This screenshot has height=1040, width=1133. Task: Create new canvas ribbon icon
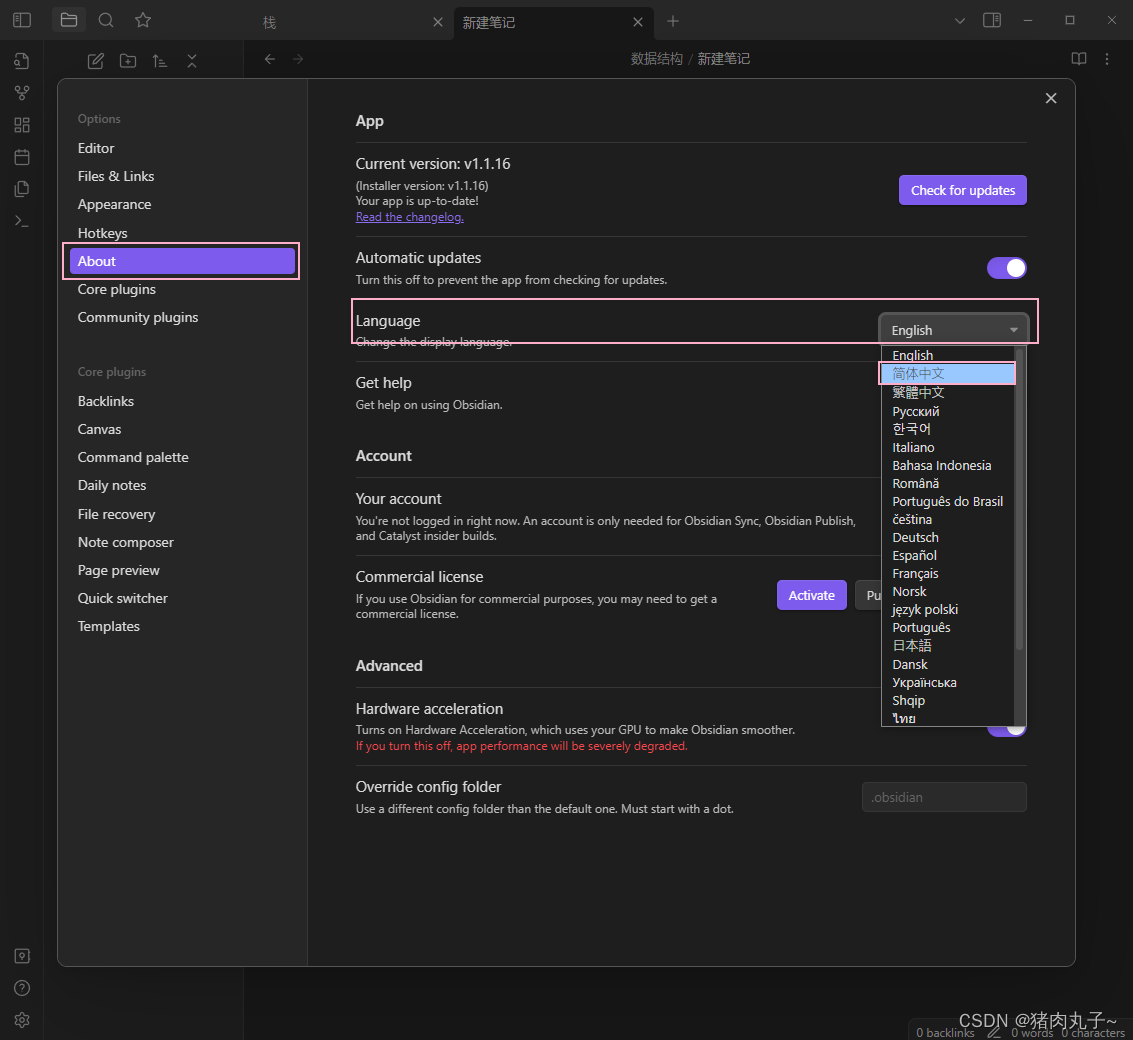click(x=22, y=125)
